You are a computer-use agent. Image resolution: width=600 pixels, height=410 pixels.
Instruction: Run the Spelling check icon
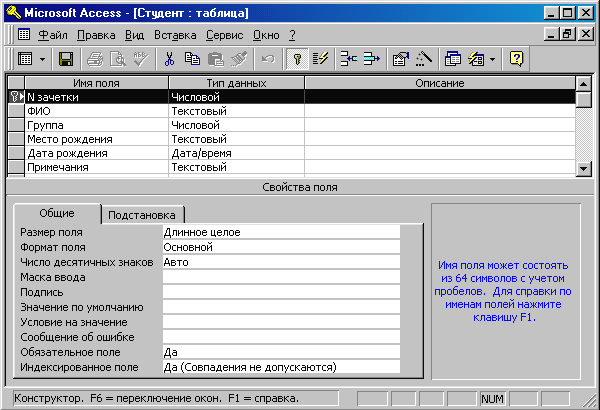point(140,59)
